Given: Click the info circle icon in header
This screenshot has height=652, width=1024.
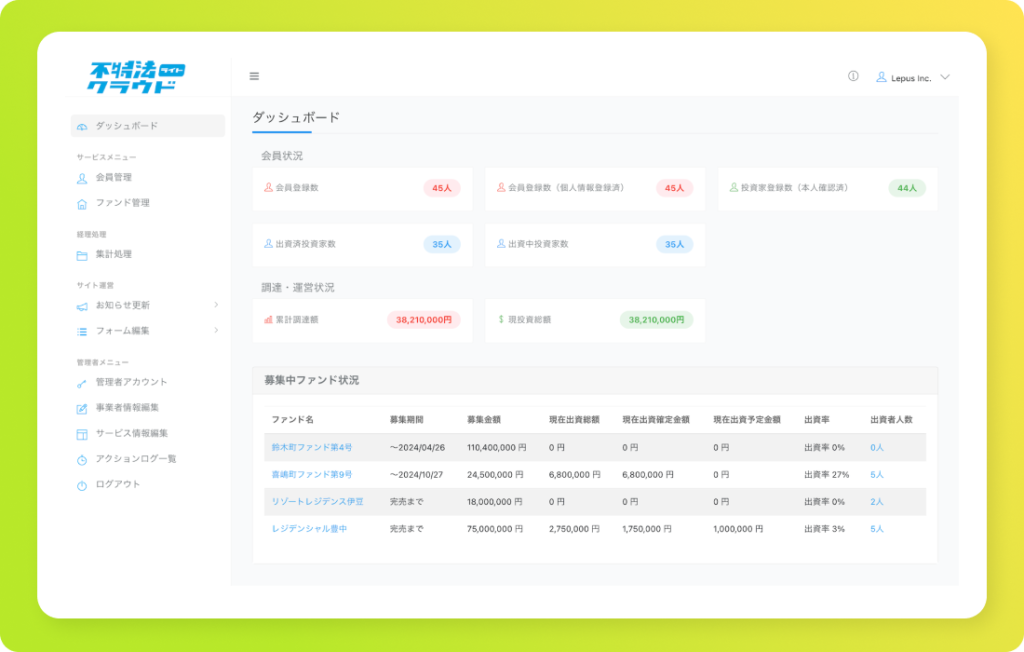Looking at the screenshot, I should pyautogui.click(x=853, y=76).
